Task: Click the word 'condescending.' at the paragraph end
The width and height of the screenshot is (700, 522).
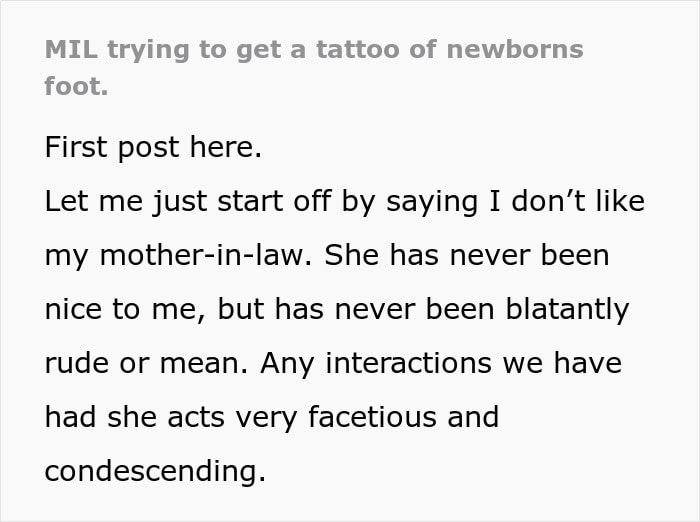Action: pyautogui.click(x=155, y=470)
